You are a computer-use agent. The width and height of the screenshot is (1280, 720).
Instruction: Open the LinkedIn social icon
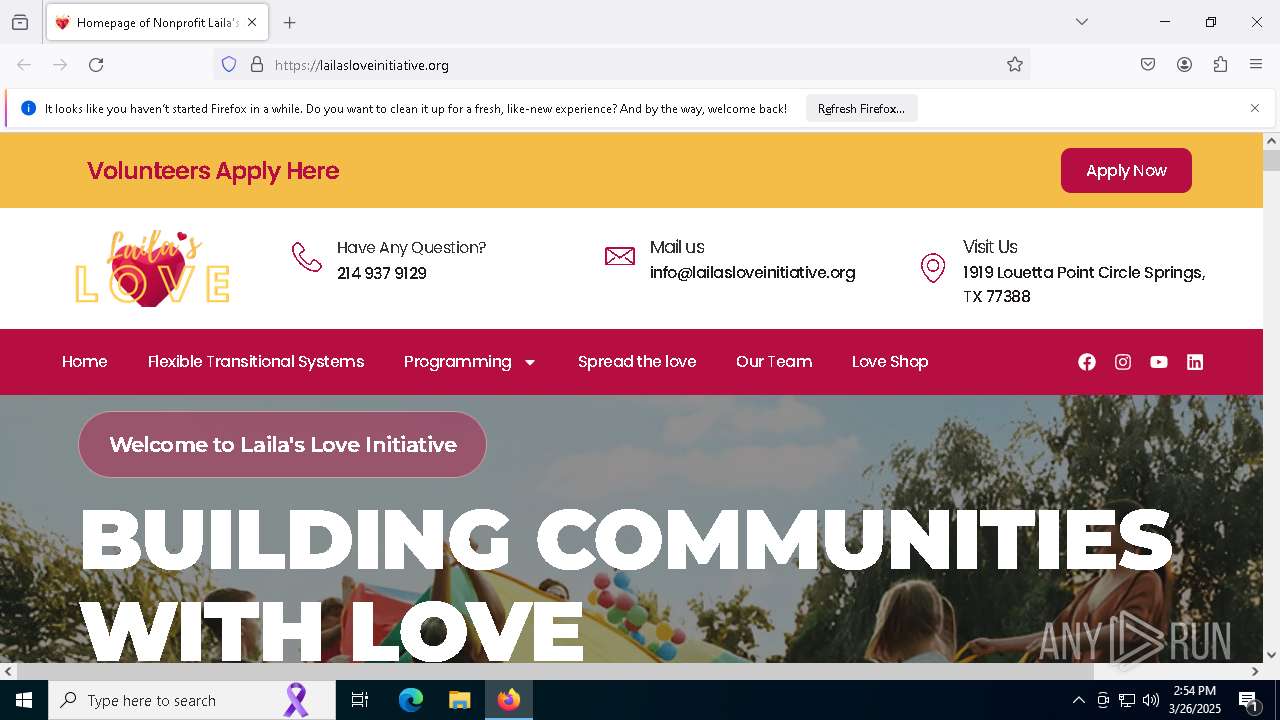click(x=1195, y=362)
